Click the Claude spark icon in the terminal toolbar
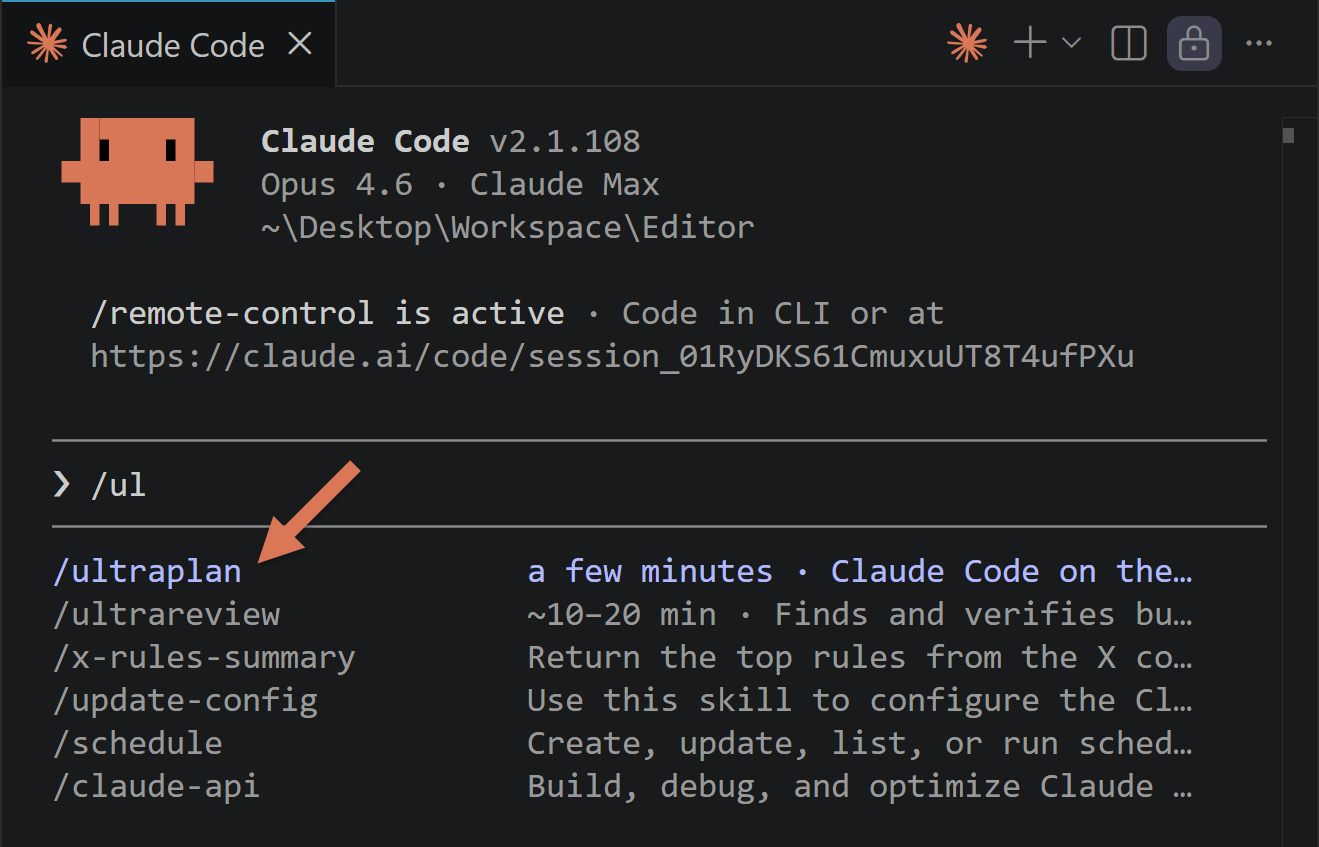The image size is (1319, 847). 965,43
